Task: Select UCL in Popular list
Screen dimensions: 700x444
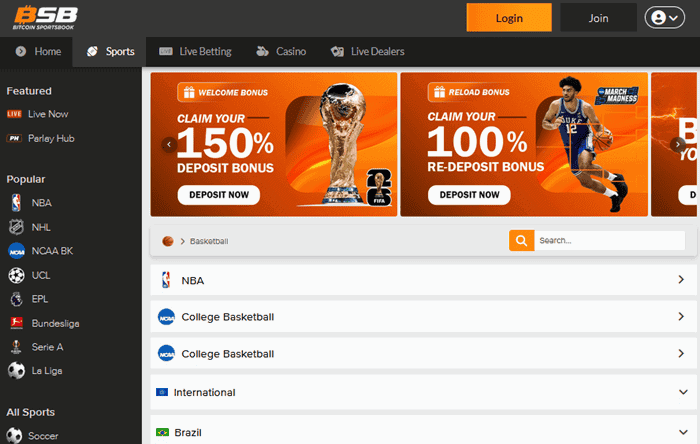Action: (41, 275)
